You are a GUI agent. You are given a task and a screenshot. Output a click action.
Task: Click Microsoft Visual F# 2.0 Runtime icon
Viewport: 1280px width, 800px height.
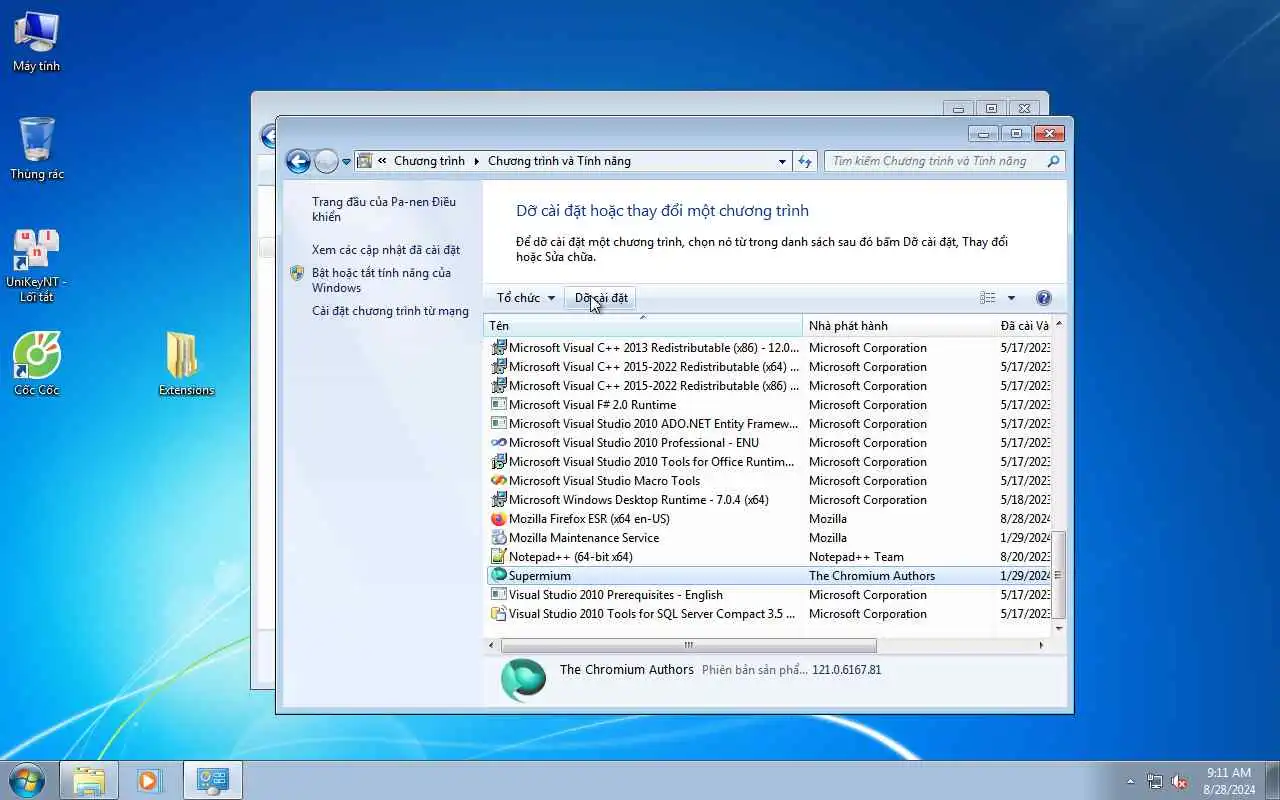pos(499,404)
